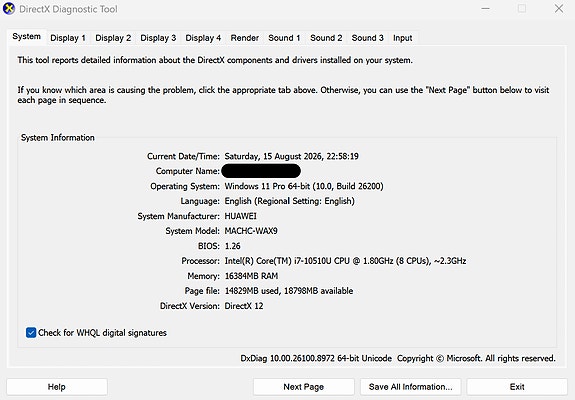Open the Display 4 tab
The width and height of the screenshot is (575, 400).
203,38
